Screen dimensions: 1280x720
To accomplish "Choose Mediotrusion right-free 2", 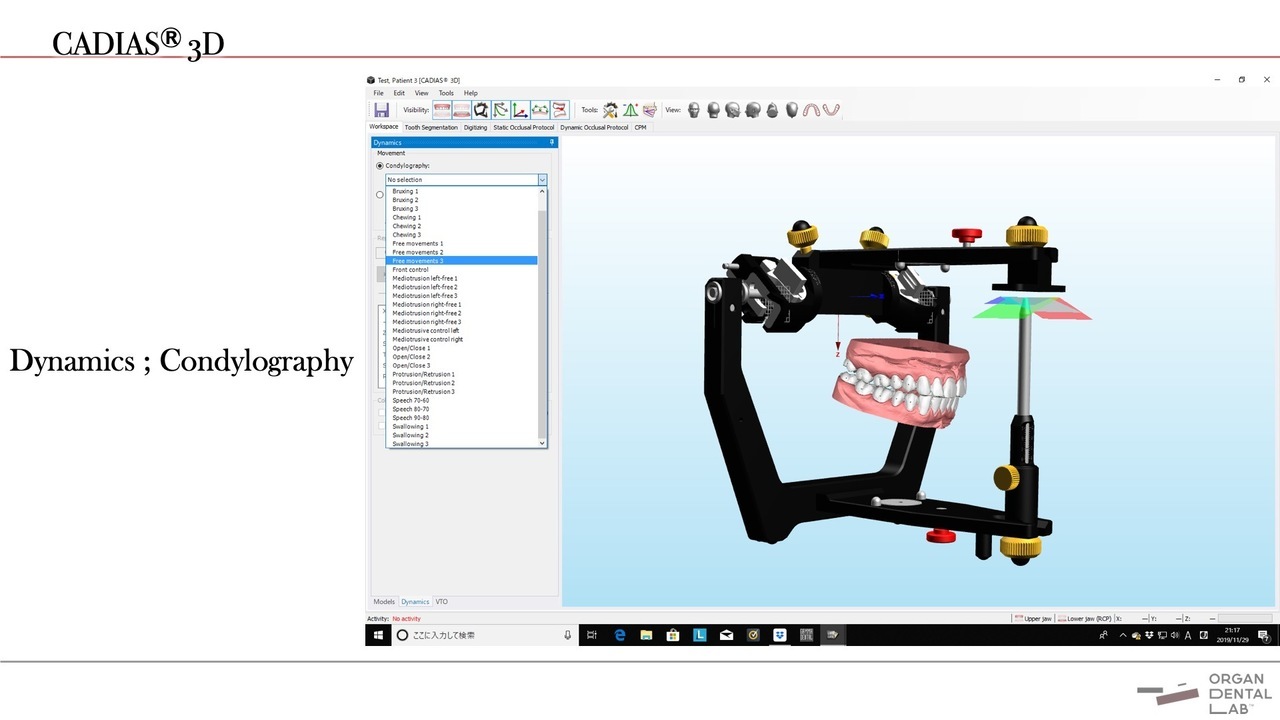I will pyautogui.click(x=462, y=313).
